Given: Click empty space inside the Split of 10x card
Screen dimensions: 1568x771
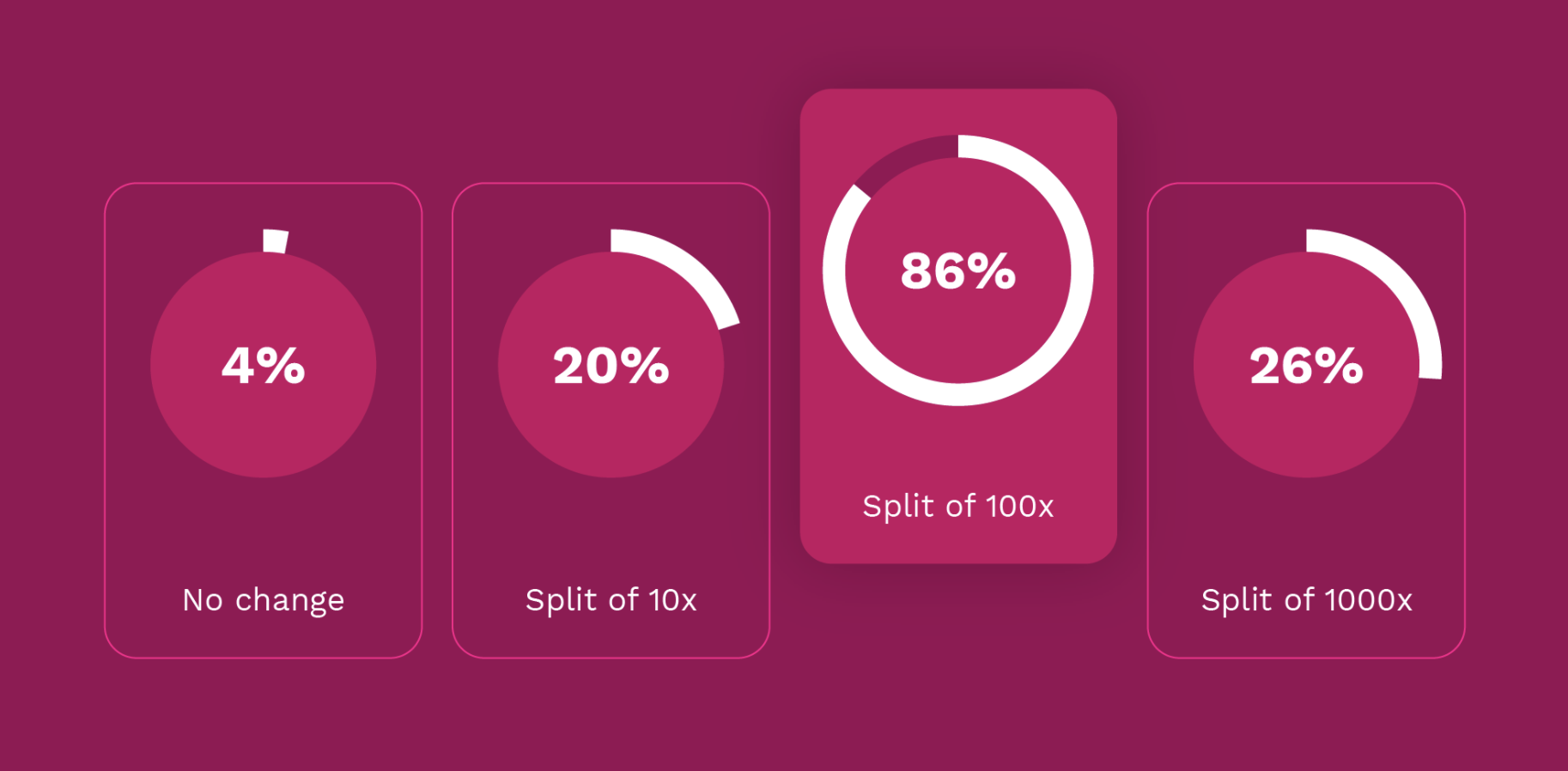Looking at the screenshot, I should [611, 532].
